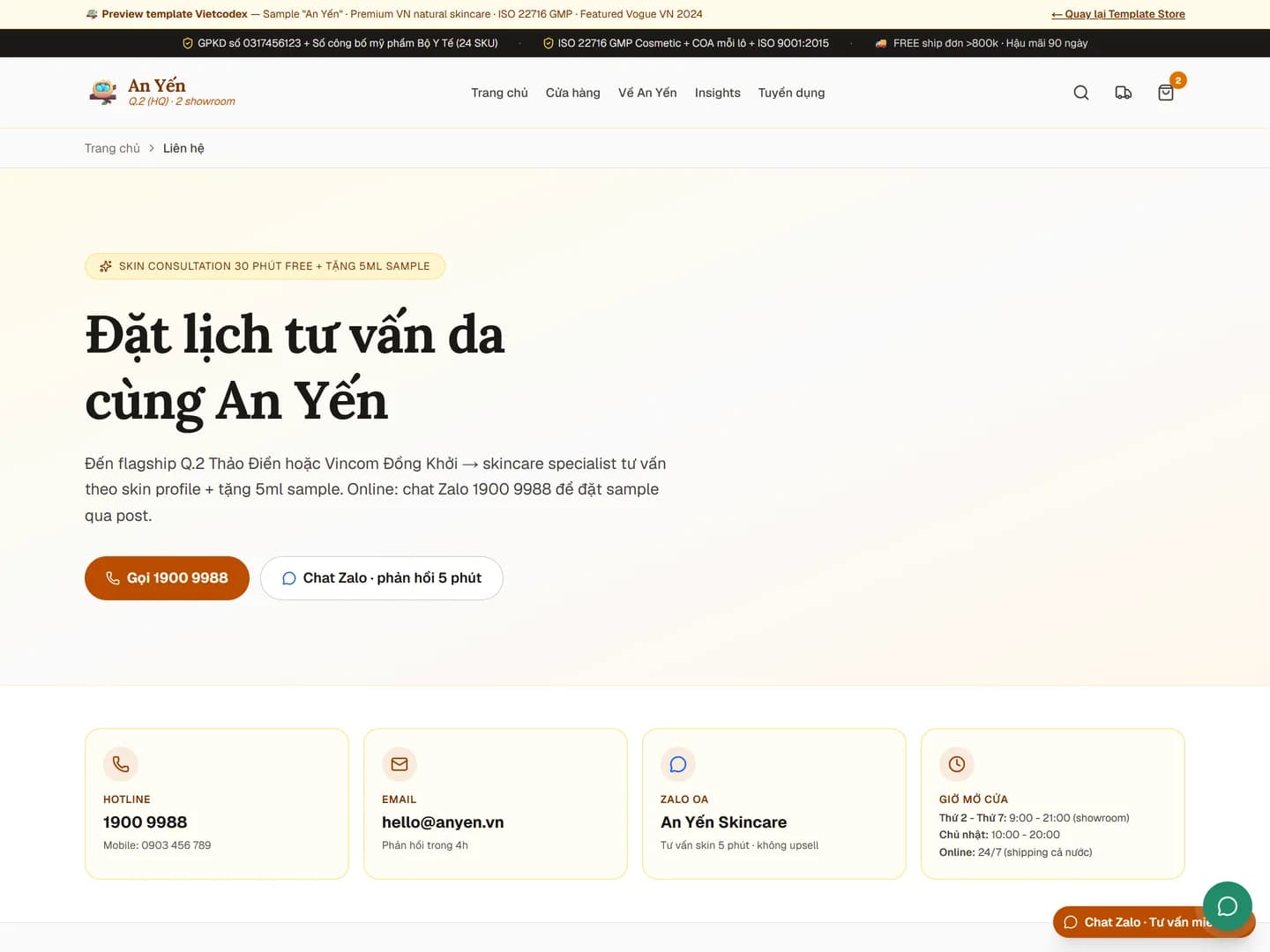Click the ZALO OA card label
1270x952 pixels.
tap(684, 800)
